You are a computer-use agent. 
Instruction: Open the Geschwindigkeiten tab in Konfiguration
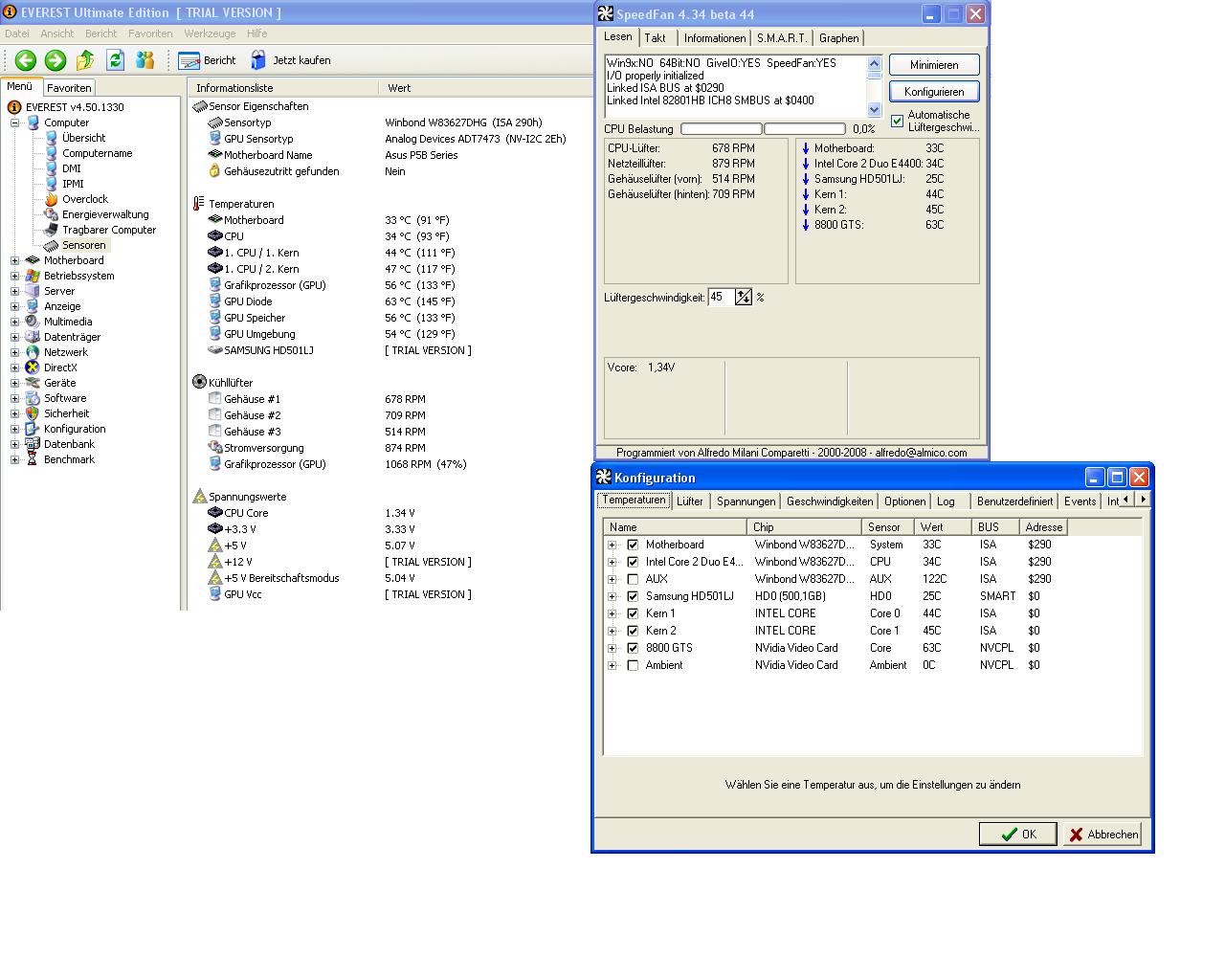pos(830,501)
